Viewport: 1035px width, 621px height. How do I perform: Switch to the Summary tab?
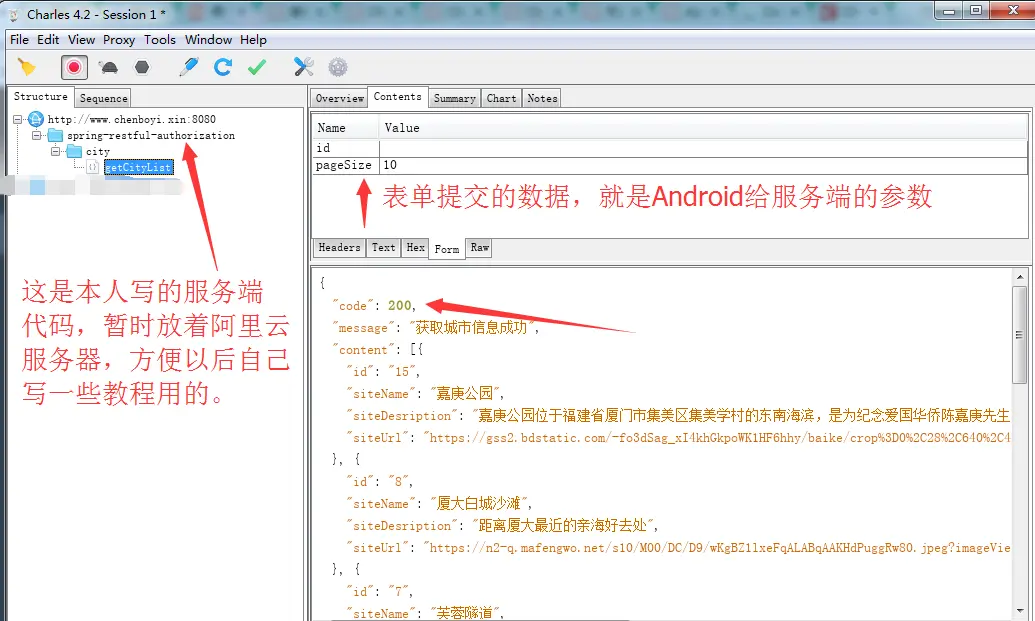pos(454,98)
